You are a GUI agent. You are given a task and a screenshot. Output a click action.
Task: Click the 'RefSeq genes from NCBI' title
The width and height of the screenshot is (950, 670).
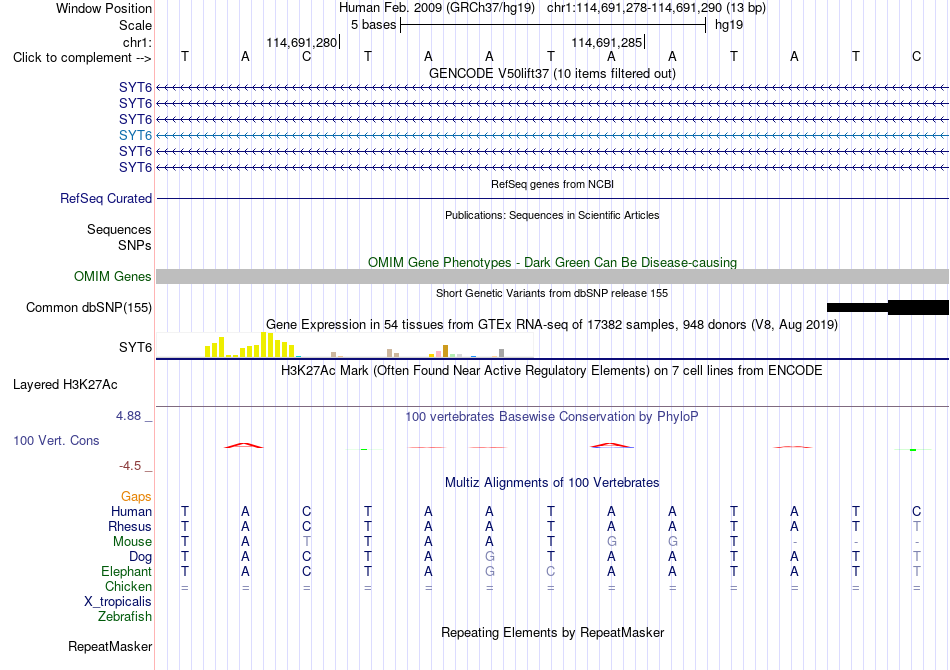click(552, 184)
